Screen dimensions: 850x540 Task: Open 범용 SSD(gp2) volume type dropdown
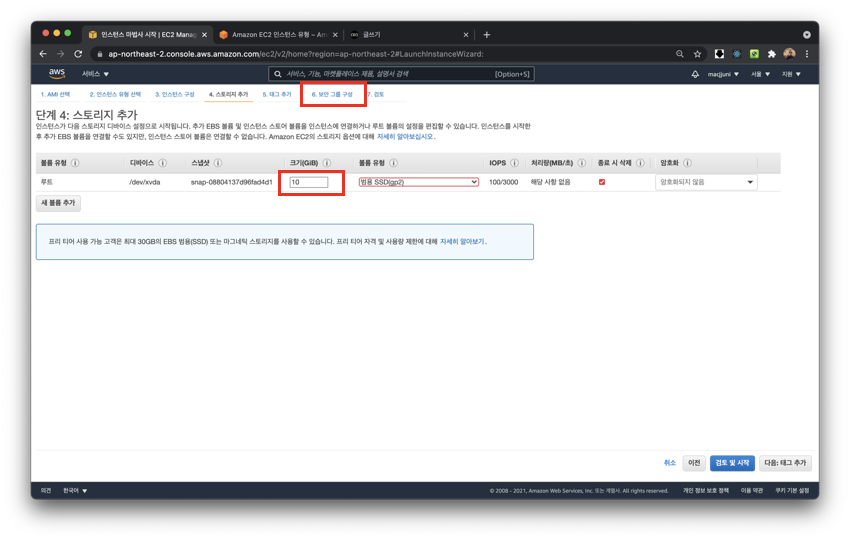[418, 182]
